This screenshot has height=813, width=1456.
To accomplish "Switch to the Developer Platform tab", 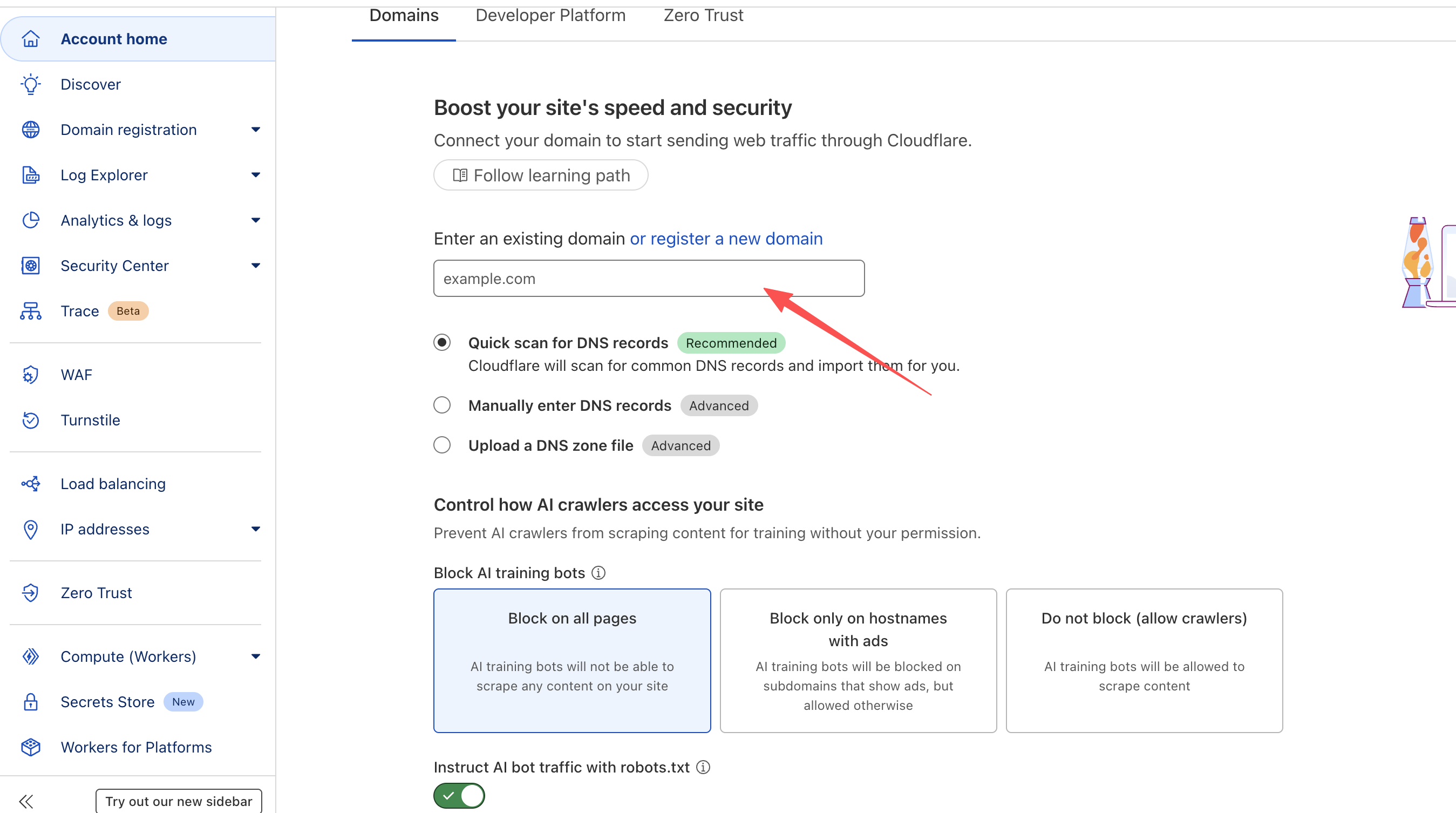I will [x=550, y=16].
